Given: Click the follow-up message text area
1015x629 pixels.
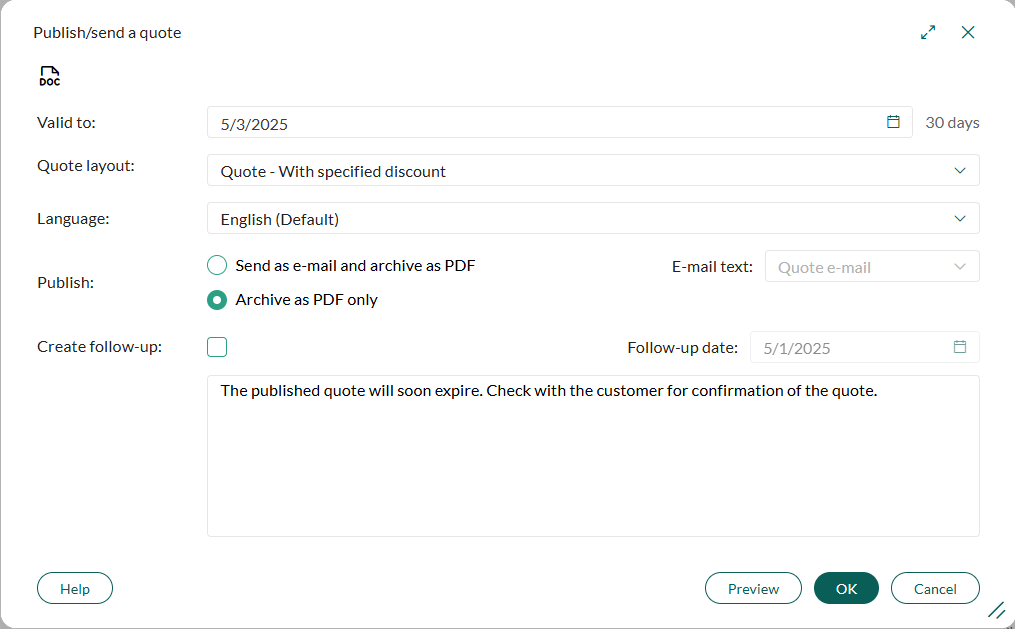Looking at the screenshot, I should point(593,456).
